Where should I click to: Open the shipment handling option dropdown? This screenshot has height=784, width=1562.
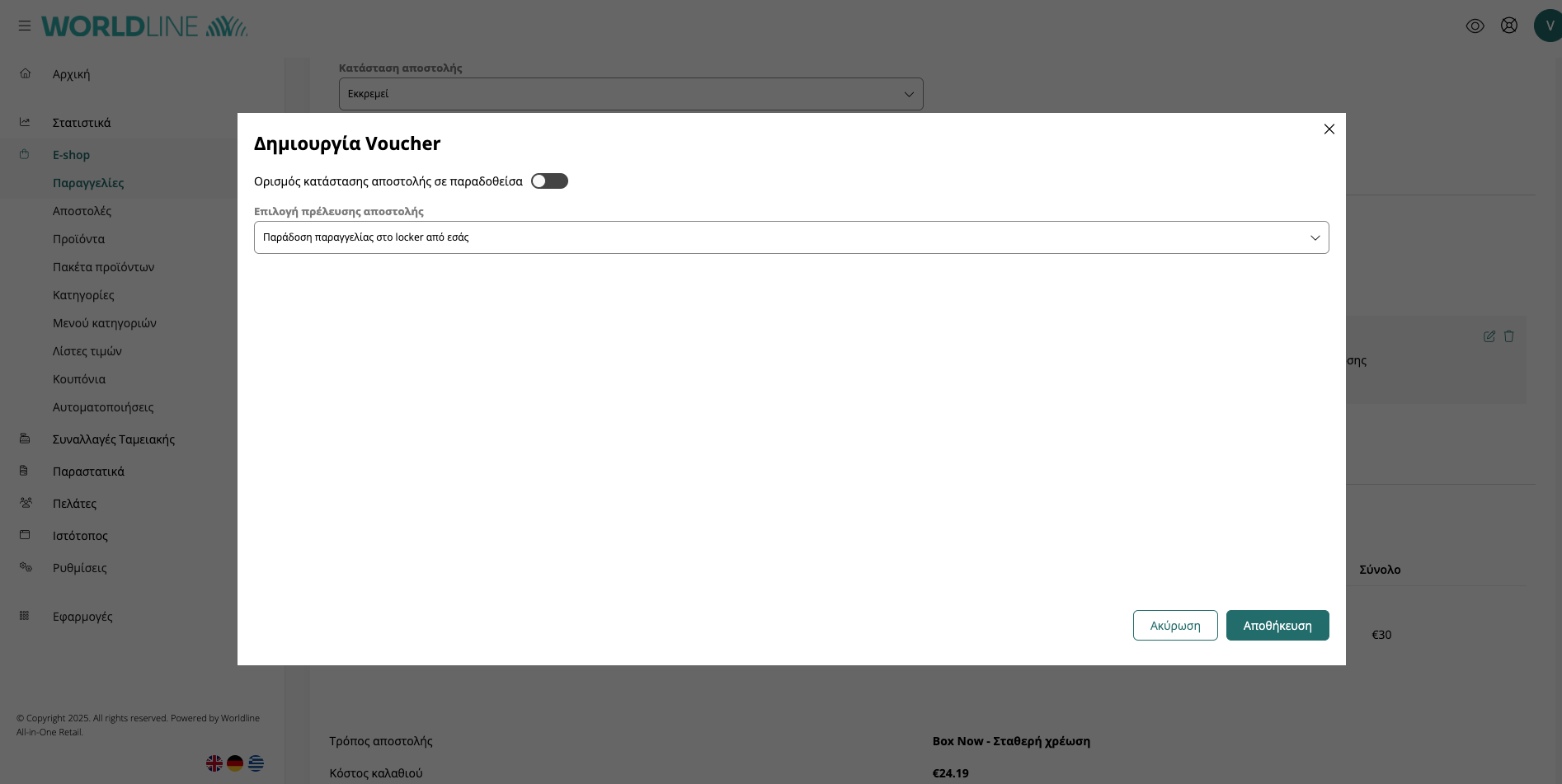click(791, 237)
